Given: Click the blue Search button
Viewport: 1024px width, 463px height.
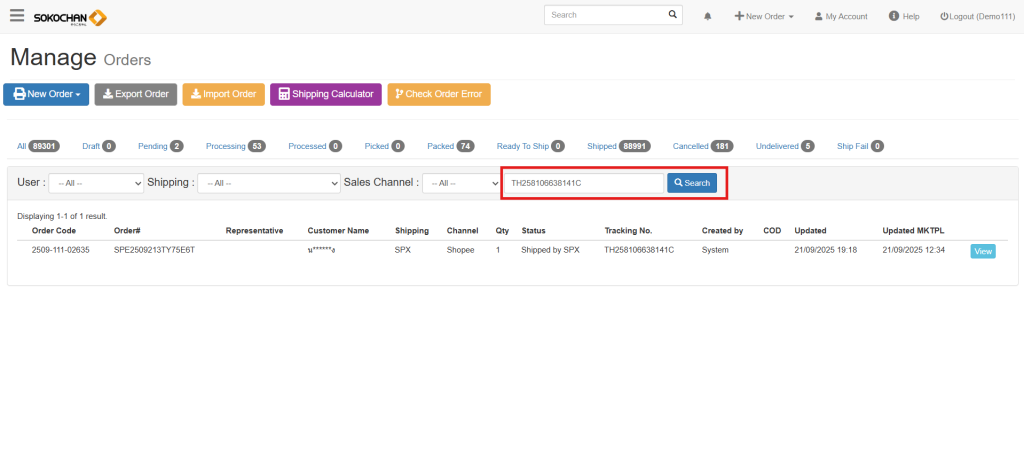Looking at the screenshot, I should [x=692, y=183].
